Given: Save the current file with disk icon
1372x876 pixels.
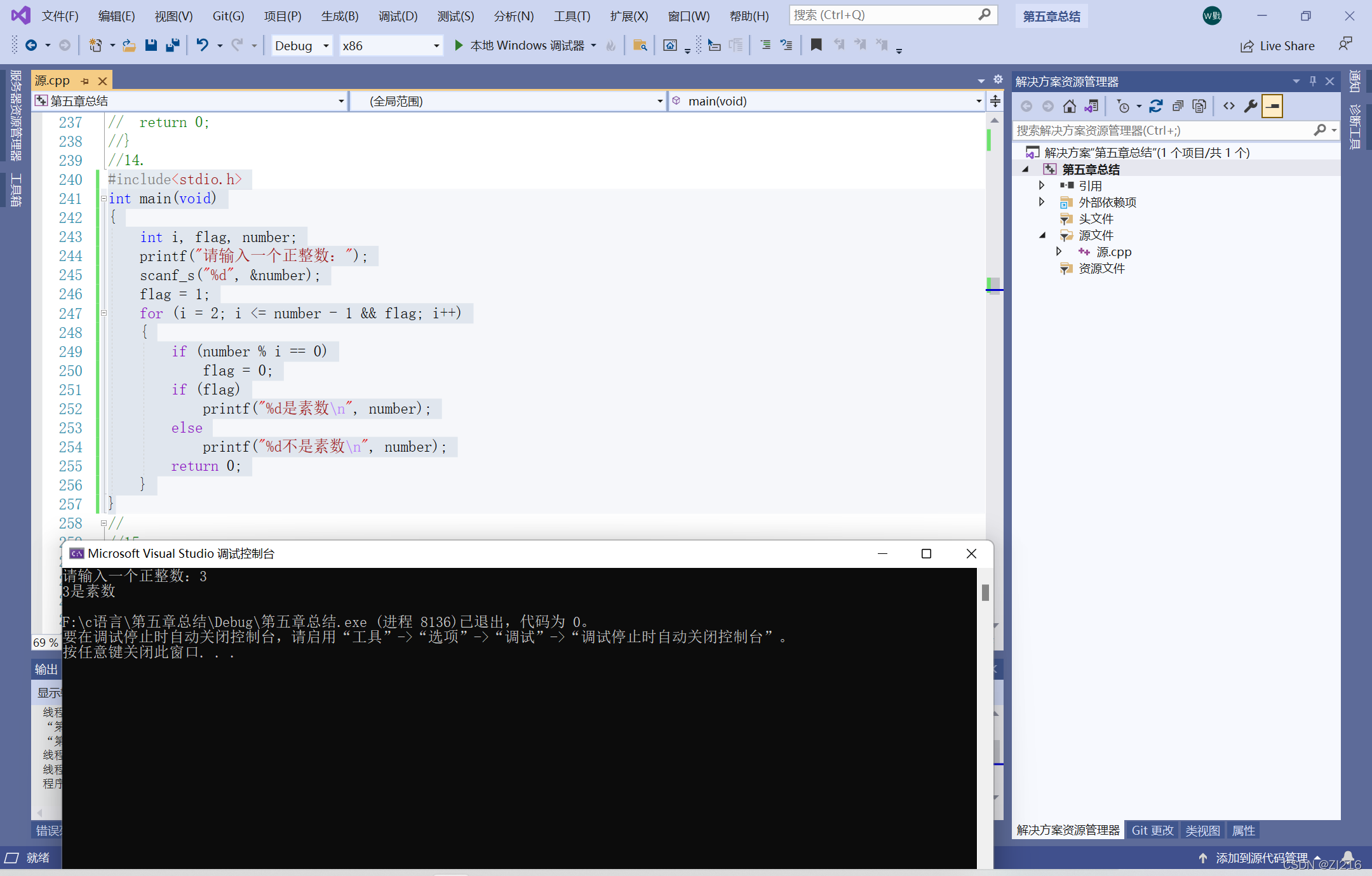Looking at the screenshot, I should (x=151, y=45).
